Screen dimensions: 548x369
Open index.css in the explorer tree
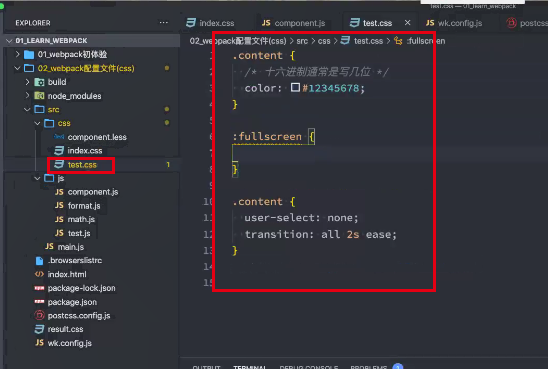point(85,151)
